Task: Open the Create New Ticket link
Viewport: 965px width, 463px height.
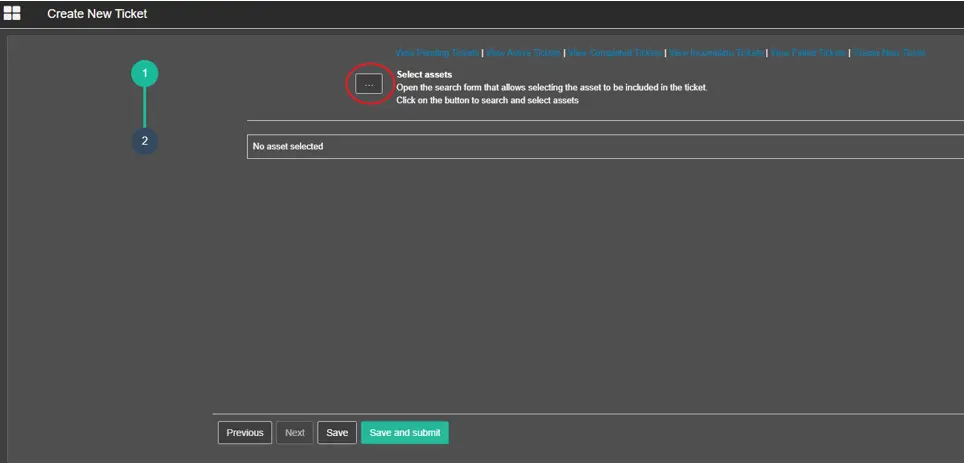Action: click(889, 52)
